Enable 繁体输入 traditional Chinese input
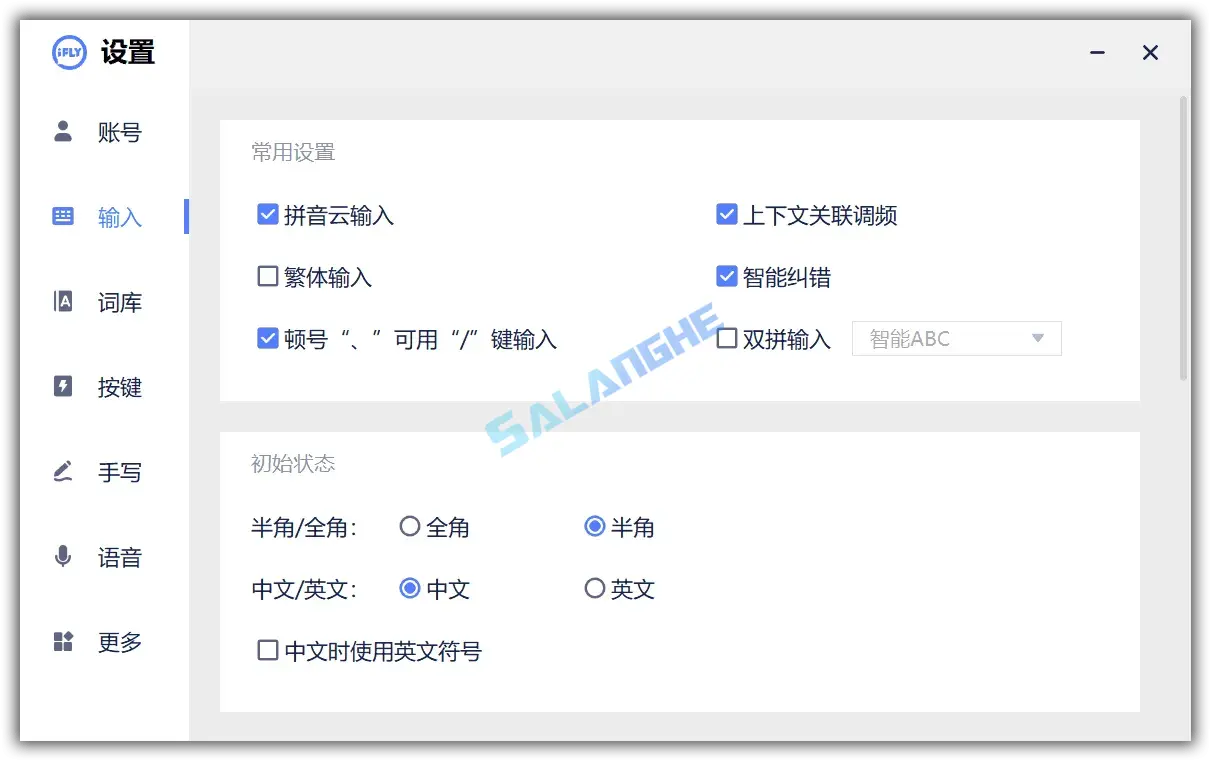The width and height of the screenshot is (1211, 761). 268,276
